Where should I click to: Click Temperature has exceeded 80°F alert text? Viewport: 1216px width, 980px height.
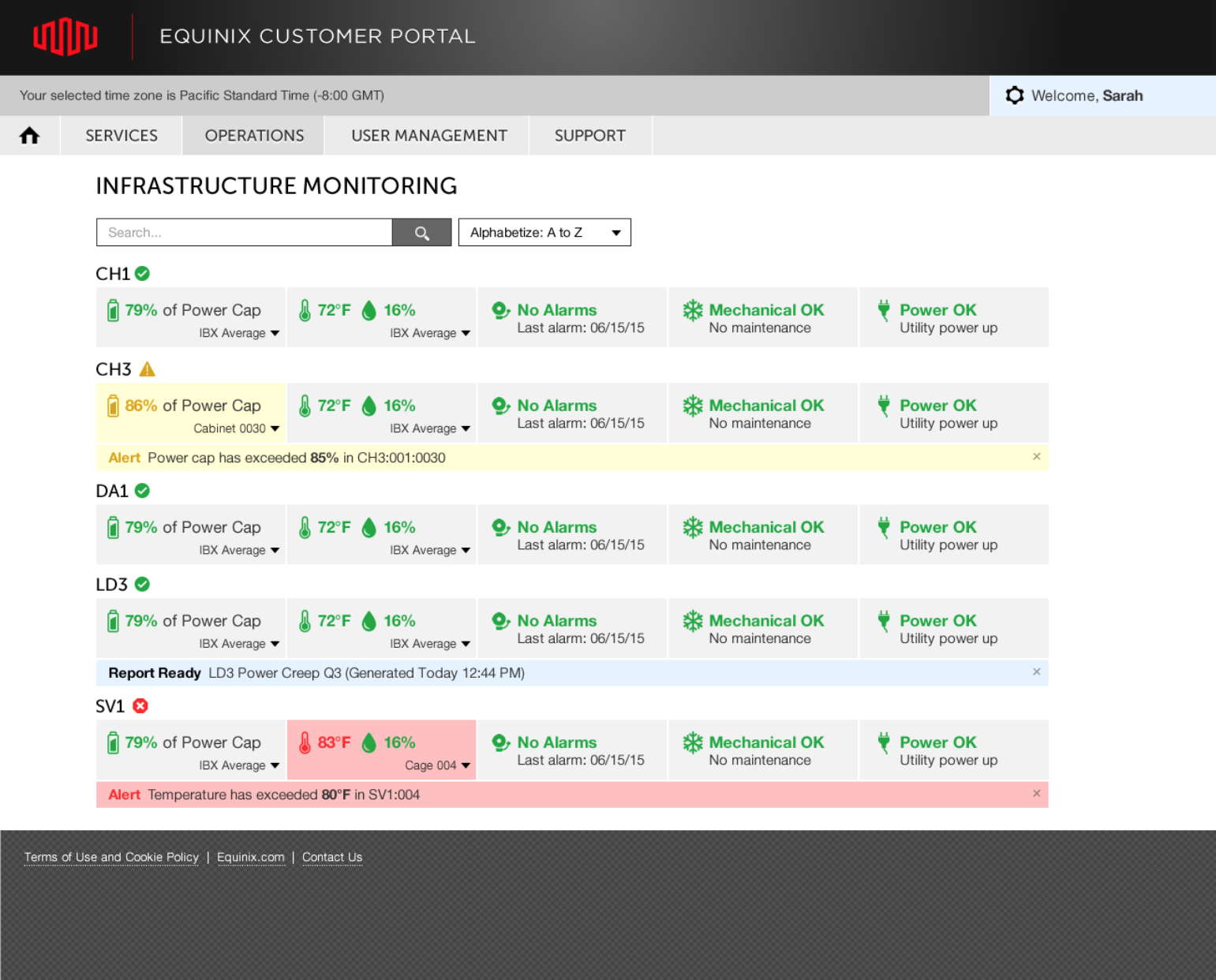[x=283, y=795]
